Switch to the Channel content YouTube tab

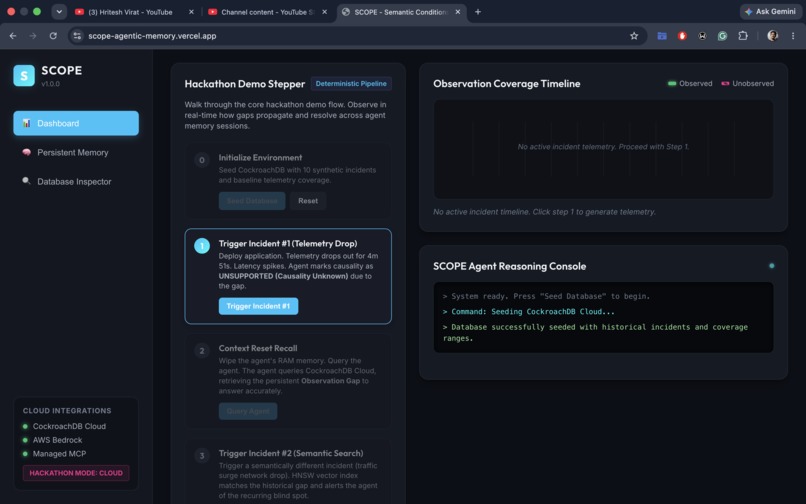pyautogui.click(x=267, y=12)
